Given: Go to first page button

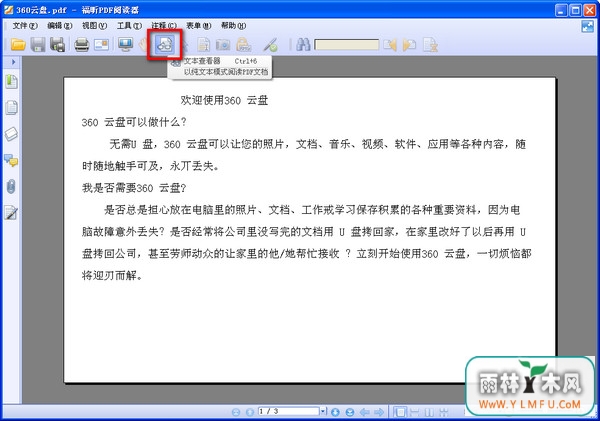Looking at the screenshot, I should [x=236, y=412].
